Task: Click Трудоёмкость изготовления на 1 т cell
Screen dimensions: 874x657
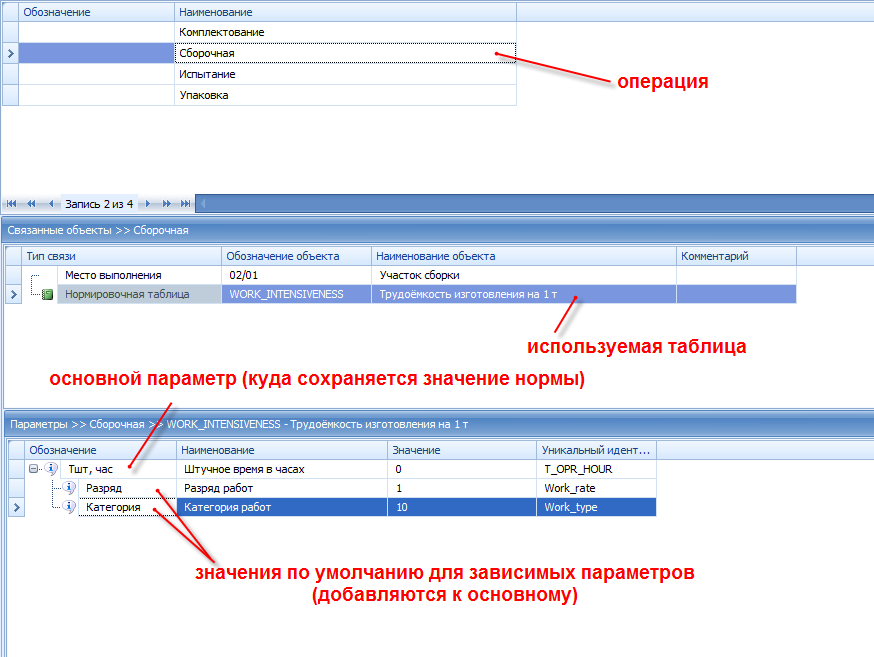Action: [x=524, y=294]
